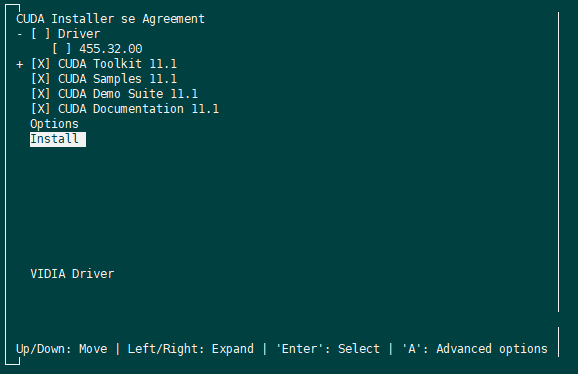578x374 pixels.
Task: Click the 'A': Advanced options hint
Action: (x=475, y=349)
